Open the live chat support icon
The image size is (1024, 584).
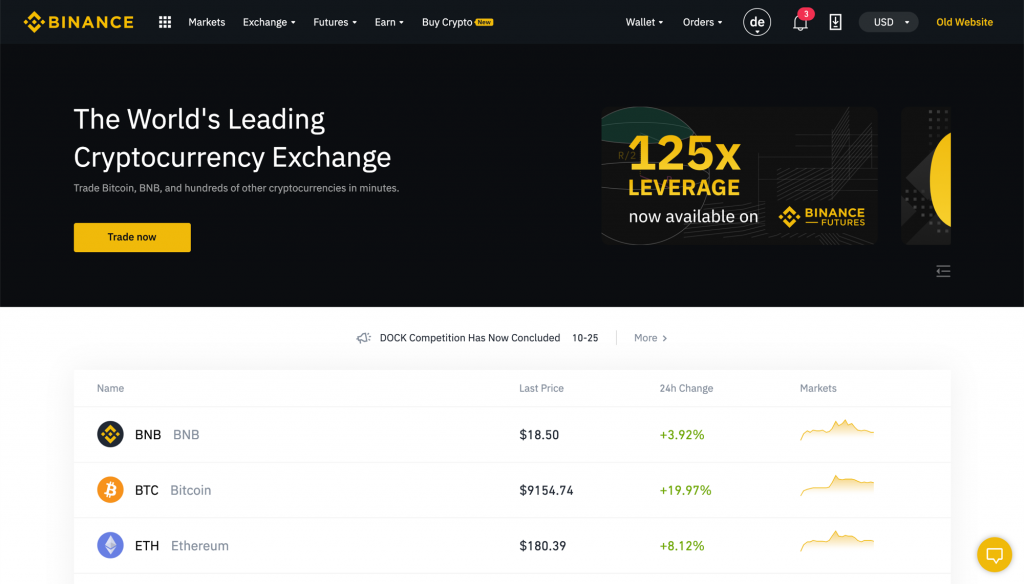[x=994, y=555]
